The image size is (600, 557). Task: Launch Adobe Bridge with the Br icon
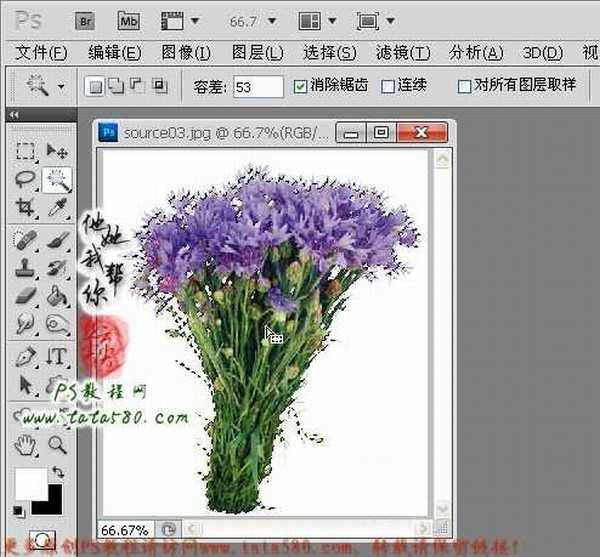coord(84,20)
